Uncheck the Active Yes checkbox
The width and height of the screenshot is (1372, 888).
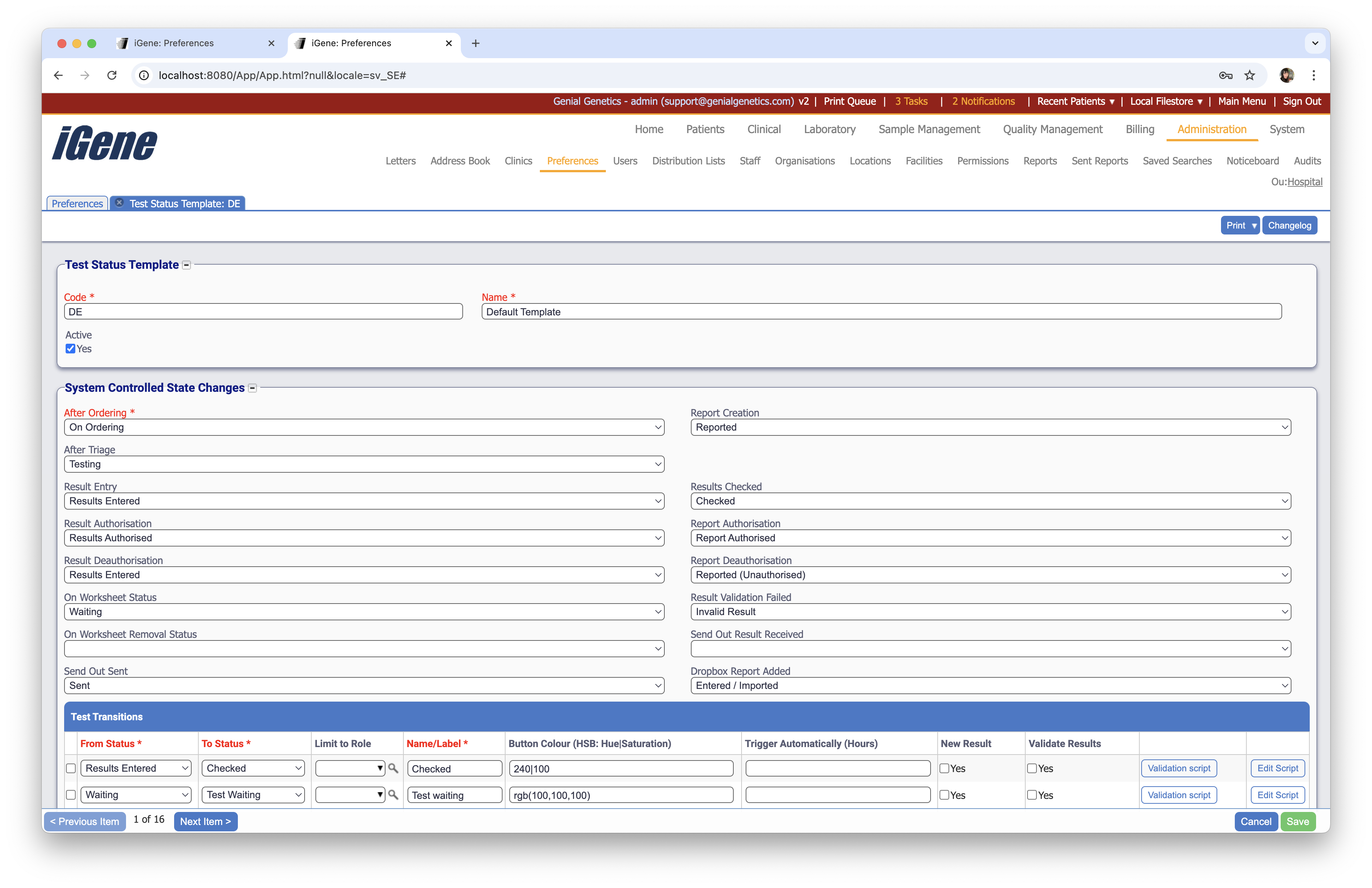tap(70, 349)
